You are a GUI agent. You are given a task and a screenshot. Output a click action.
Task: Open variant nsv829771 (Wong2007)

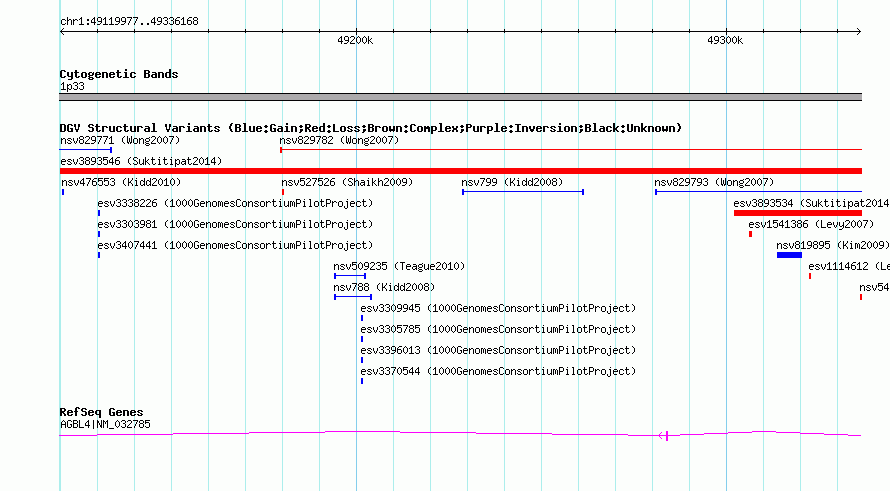click(120, 140)
